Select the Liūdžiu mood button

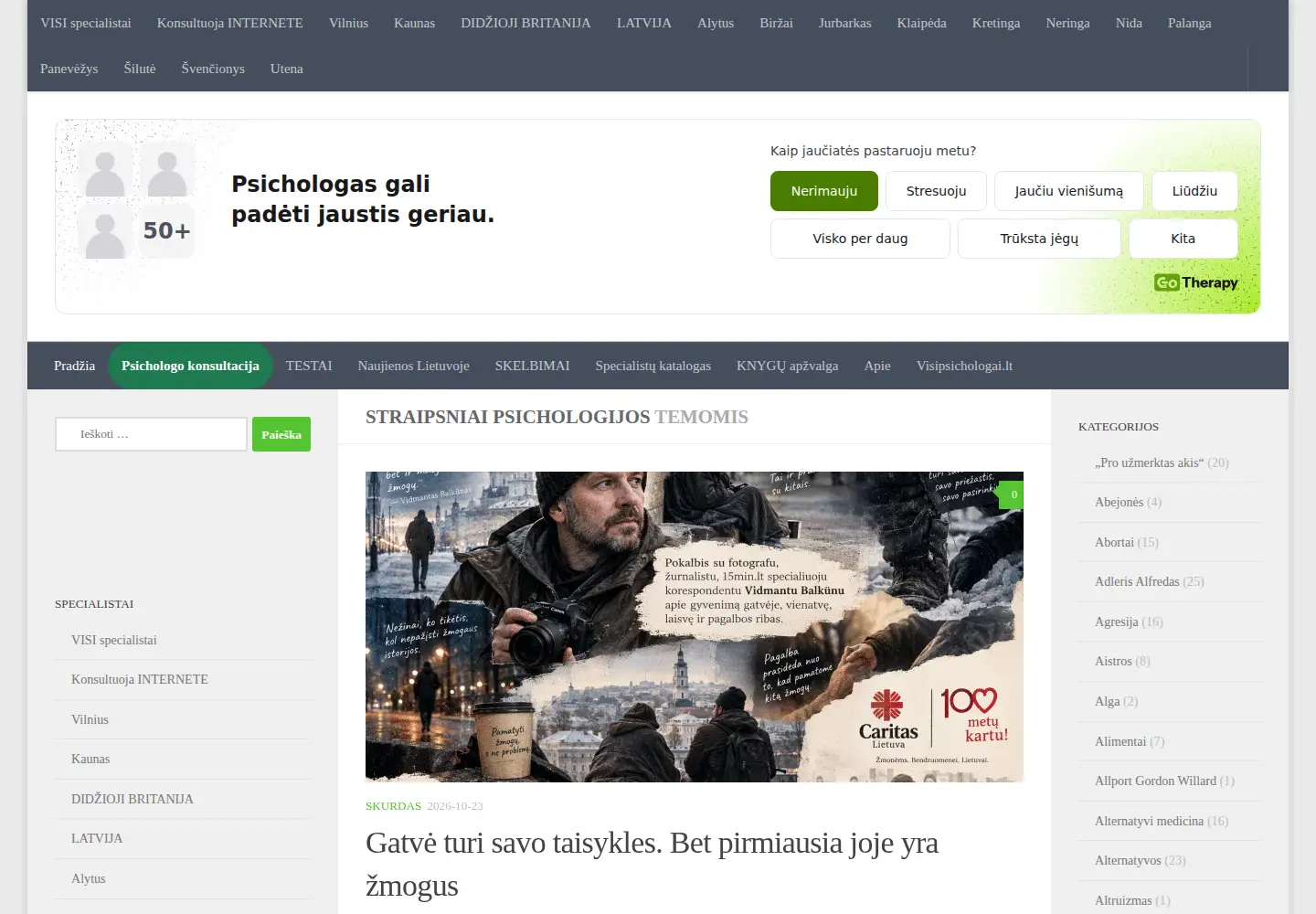click(x=1194, y=191)
